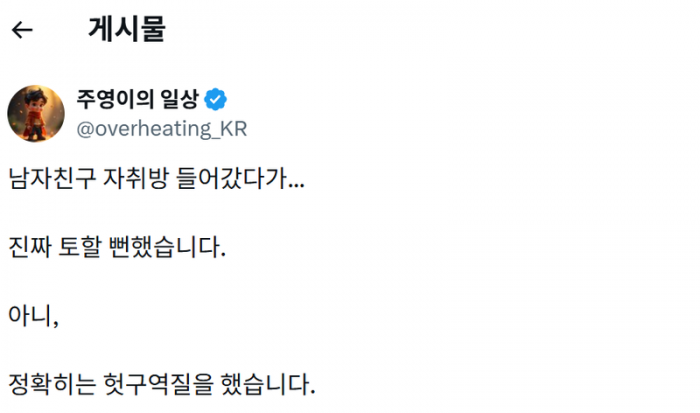Click the word 헛구역질을 in the post
The height and width of the screenshot is (413, 700).
pos(158,384)
